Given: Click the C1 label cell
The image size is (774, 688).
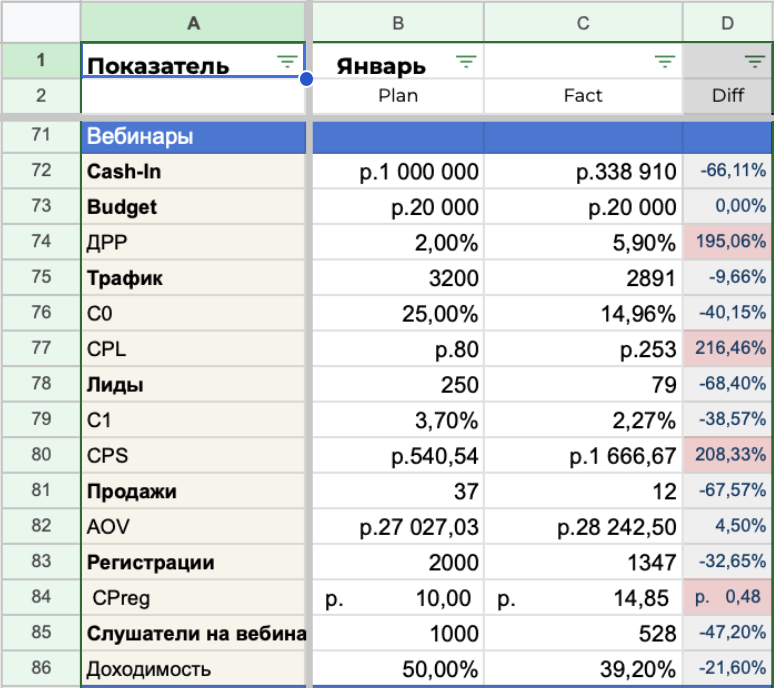Looking at the screenshot, I should [193, 420].
